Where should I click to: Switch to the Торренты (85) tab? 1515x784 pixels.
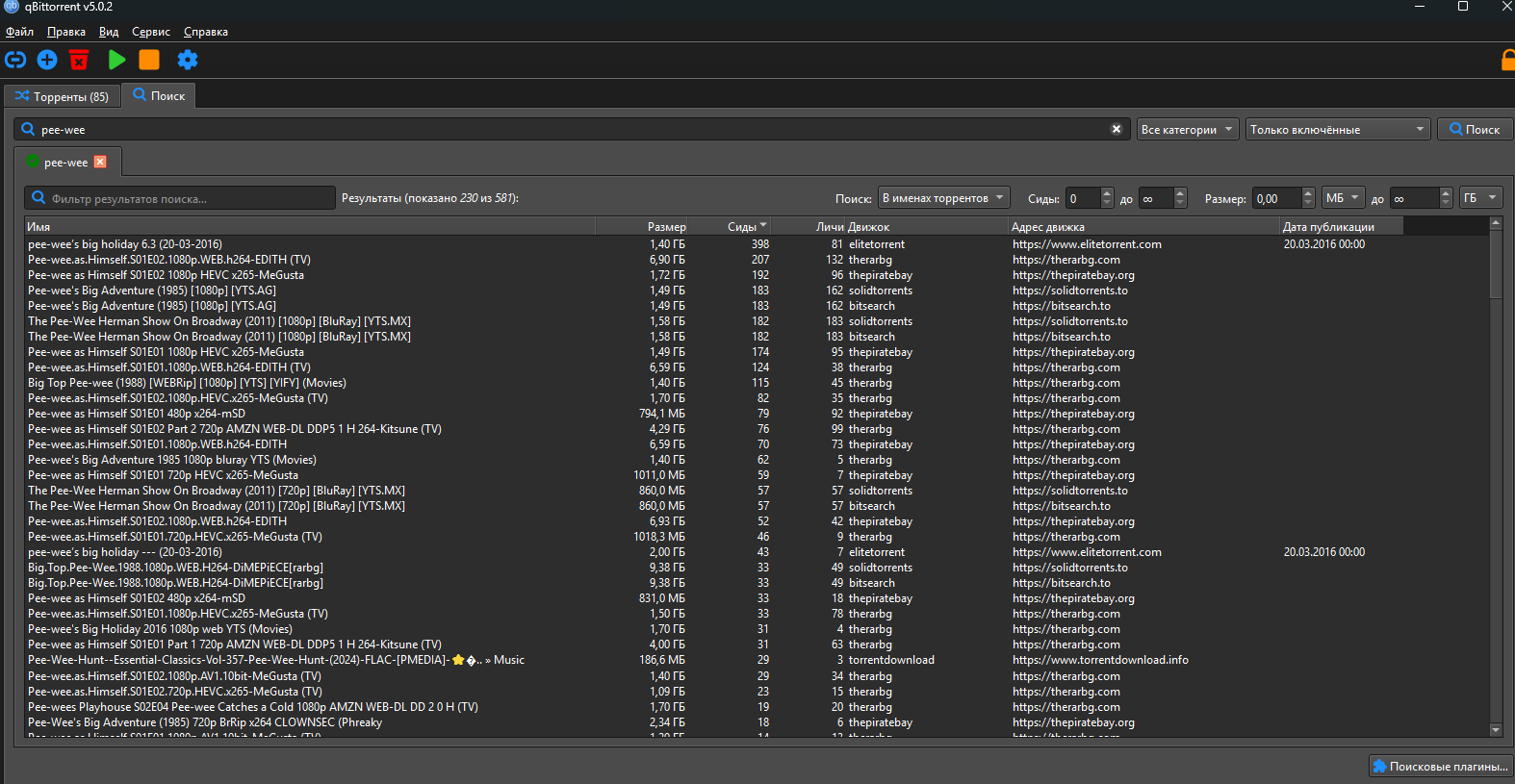pos(63,96)
